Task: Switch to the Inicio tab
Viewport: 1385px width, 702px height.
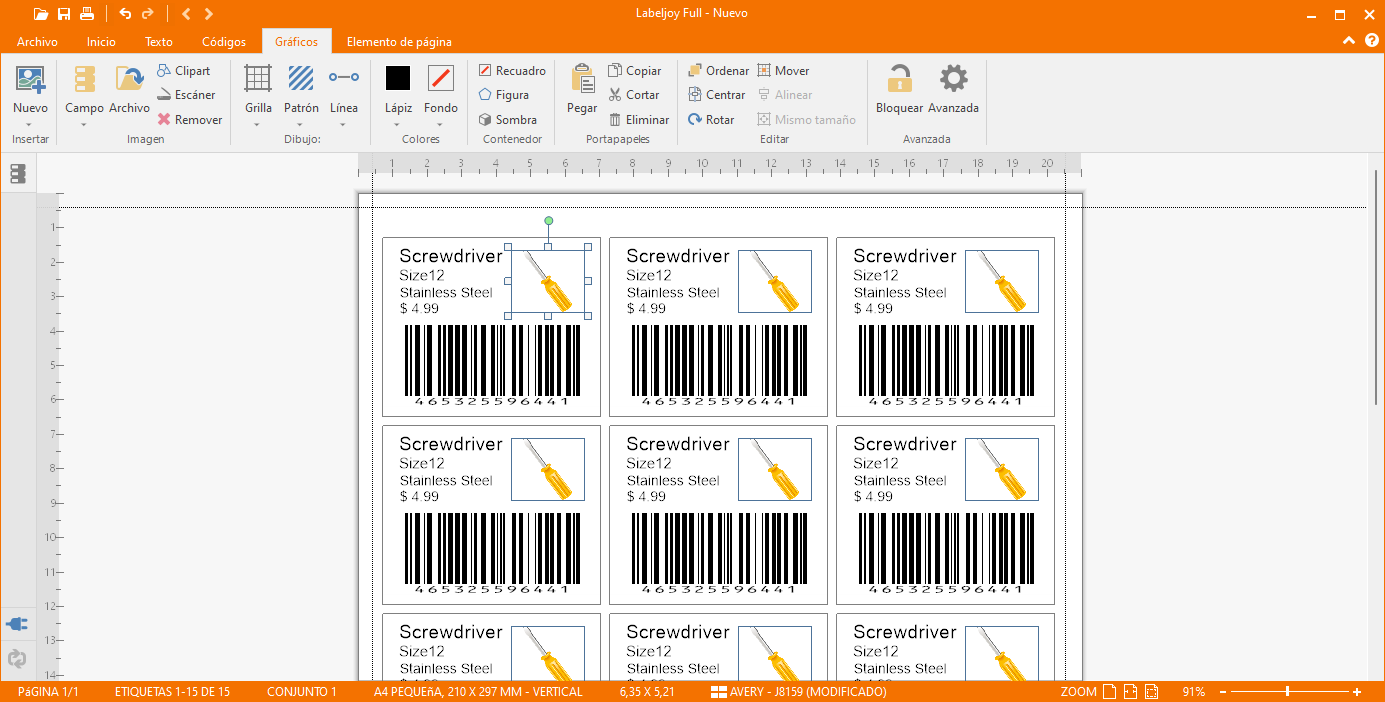Action: pos(101,42)
